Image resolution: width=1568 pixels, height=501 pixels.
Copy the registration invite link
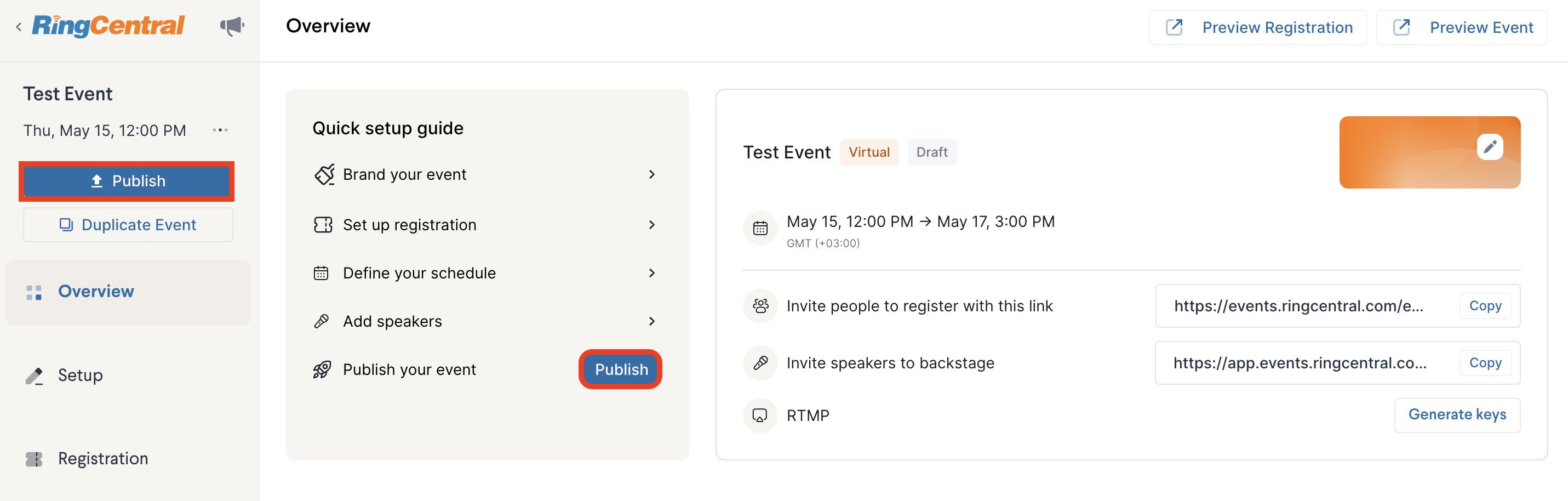(1485, 306)
